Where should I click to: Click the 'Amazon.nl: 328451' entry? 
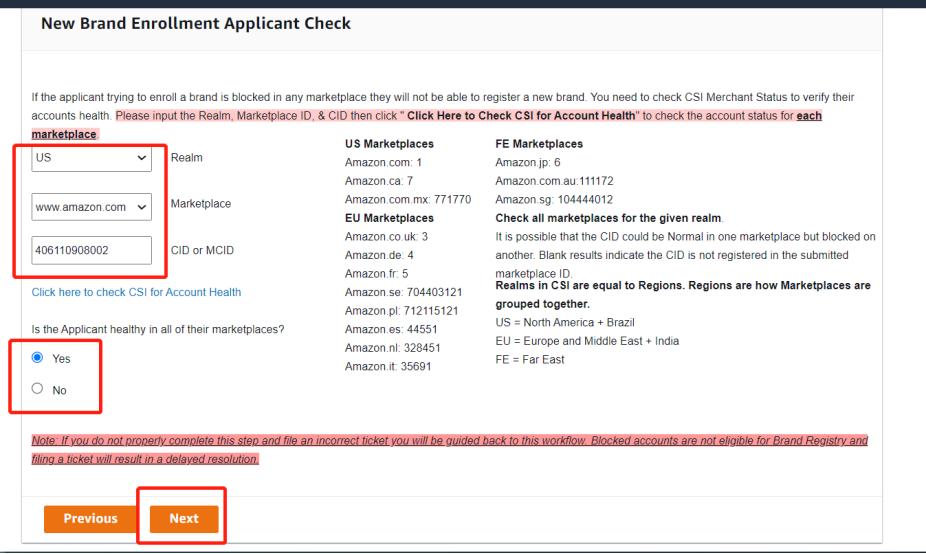[x=393, y=348]
